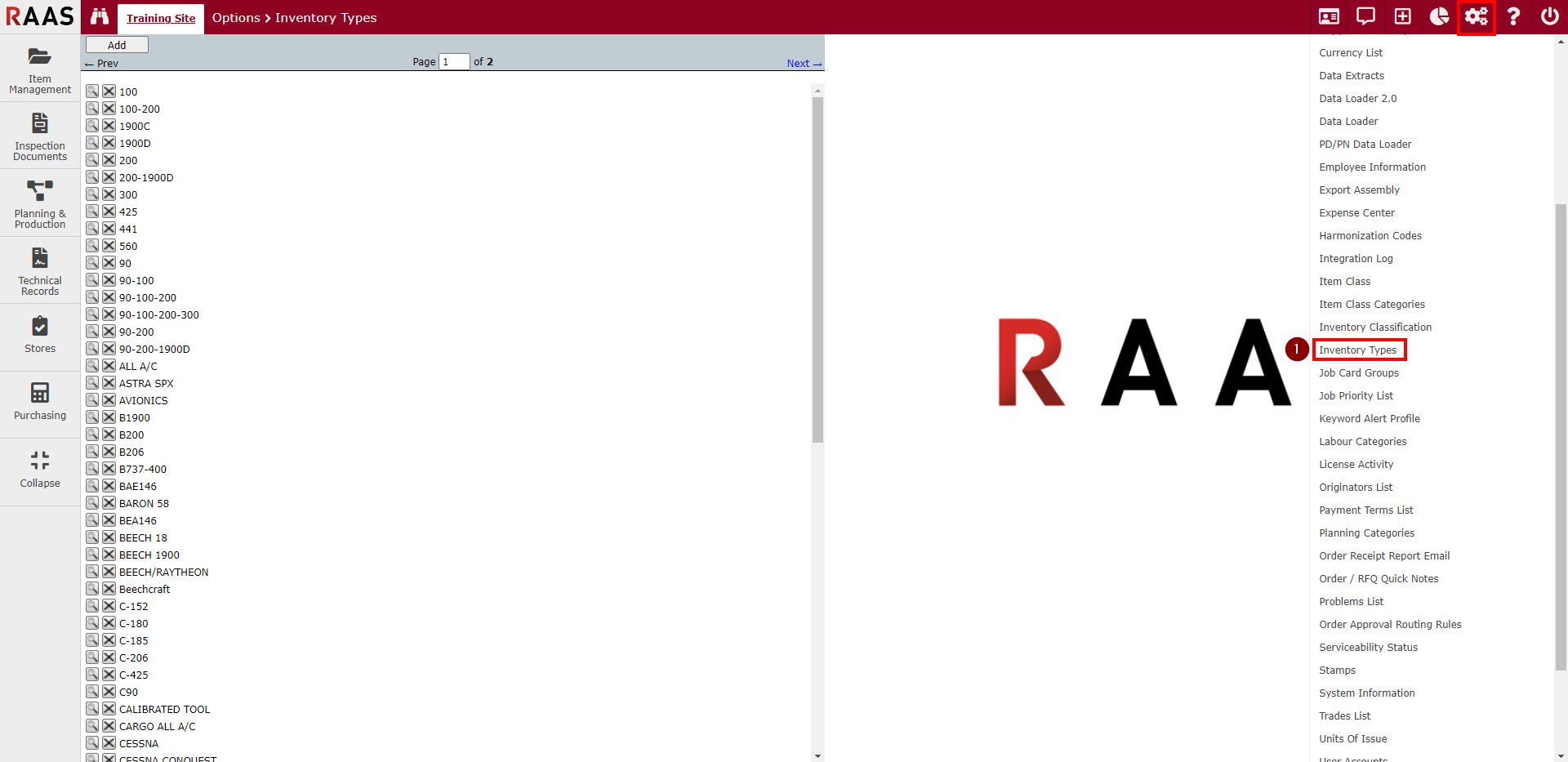Screen dimensions: 1568x762
Task: Open the help question mark icon
Action: pyautogui.click(x=1513, y=16)
